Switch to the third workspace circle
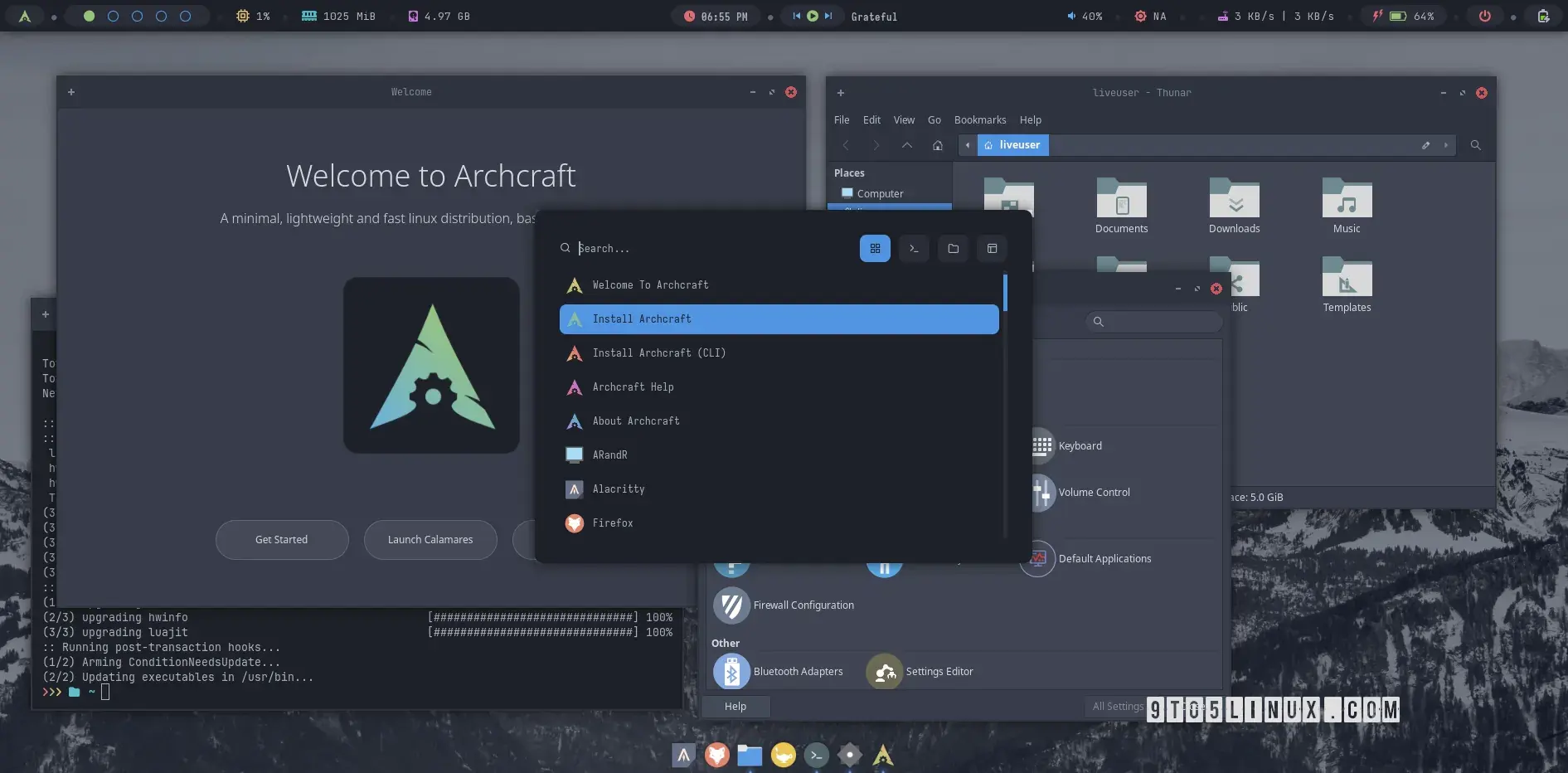Viewport: 1568px width, 773px height. tap(137, 16)
